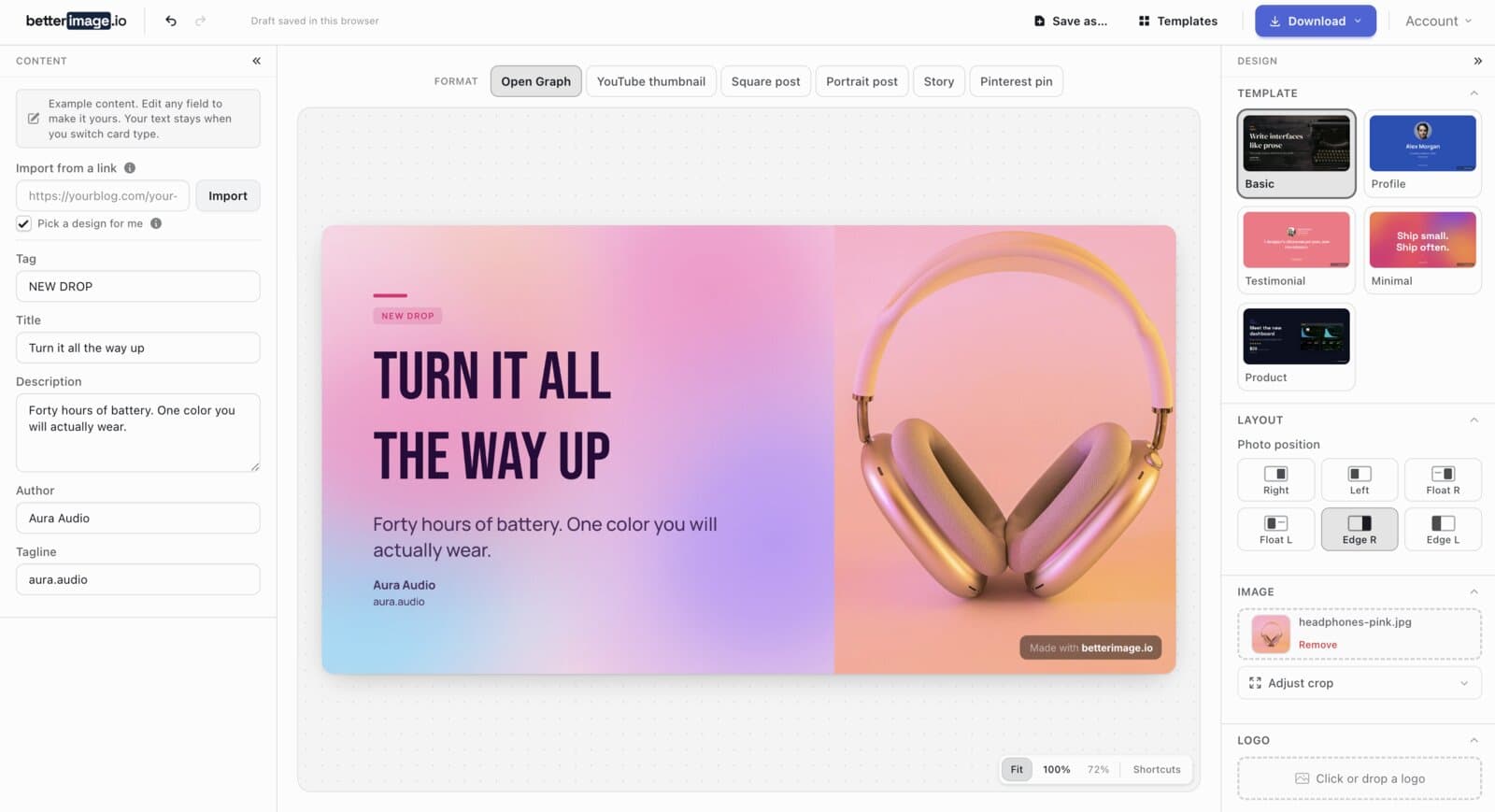
Task: Select Float L photo position
Action: pos(1275,529)
